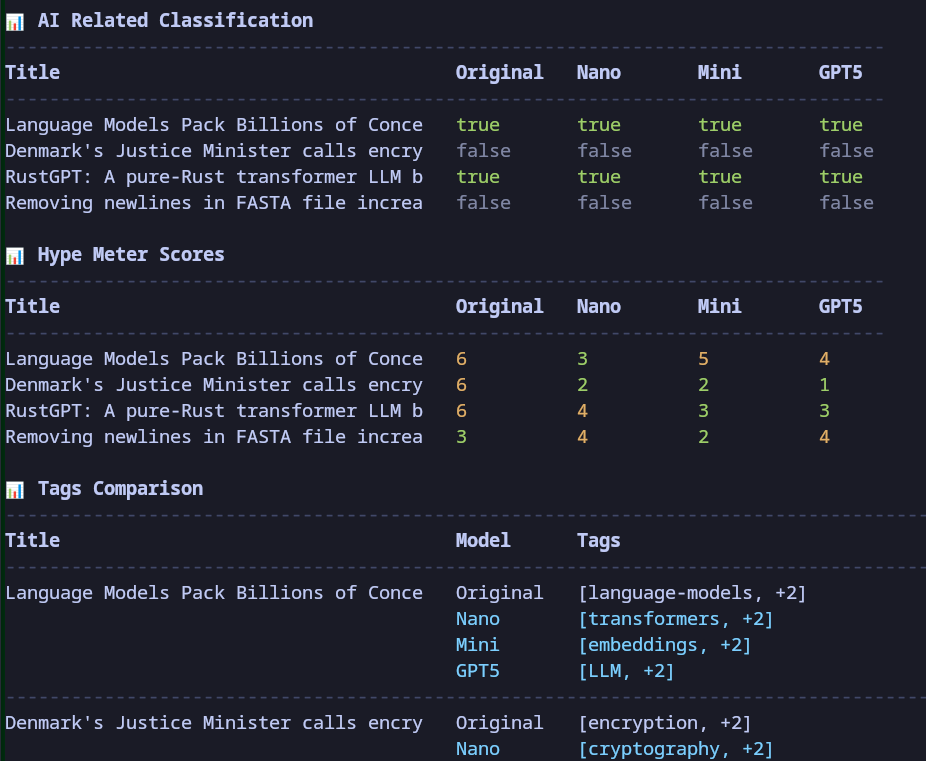Click the '[language-models, +2]' tags entry
This screenshot has height=761, width=926.
(x=692, y=593)
